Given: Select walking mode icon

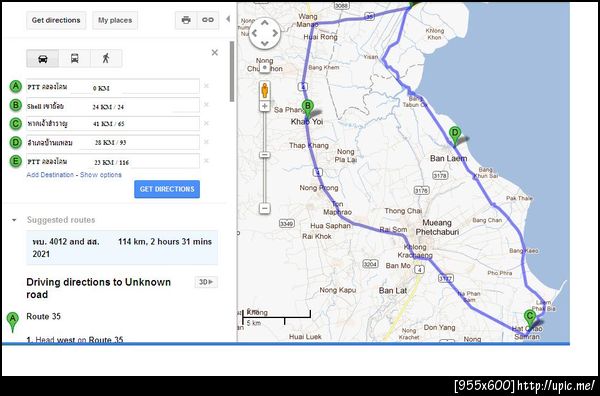Looking at the screenshot, I should [x=106, y=59].
